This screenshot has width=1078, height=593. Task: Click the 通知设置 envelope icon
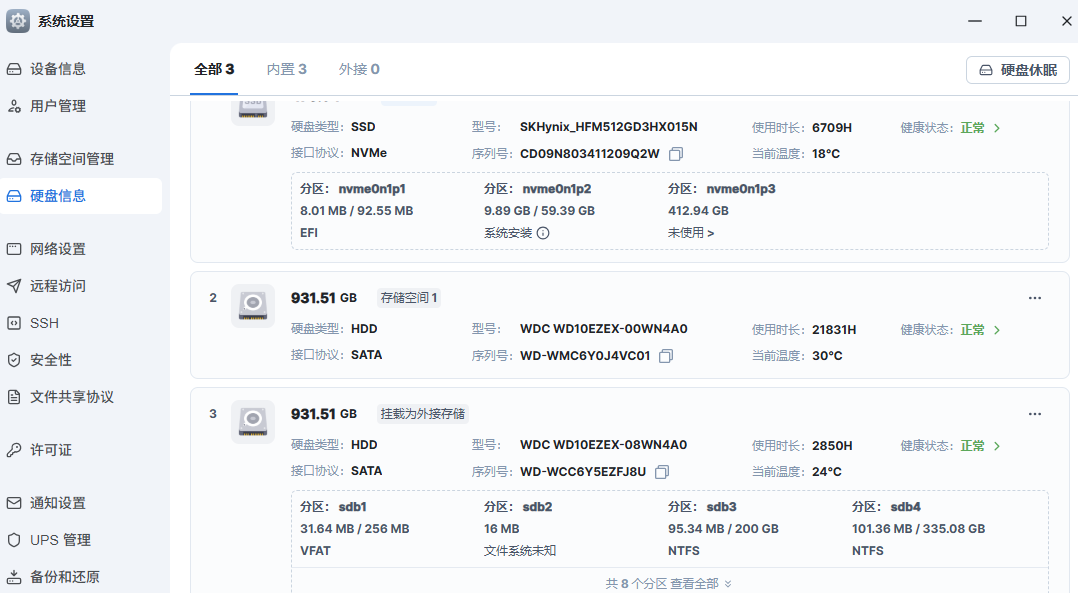coord(14,503)
